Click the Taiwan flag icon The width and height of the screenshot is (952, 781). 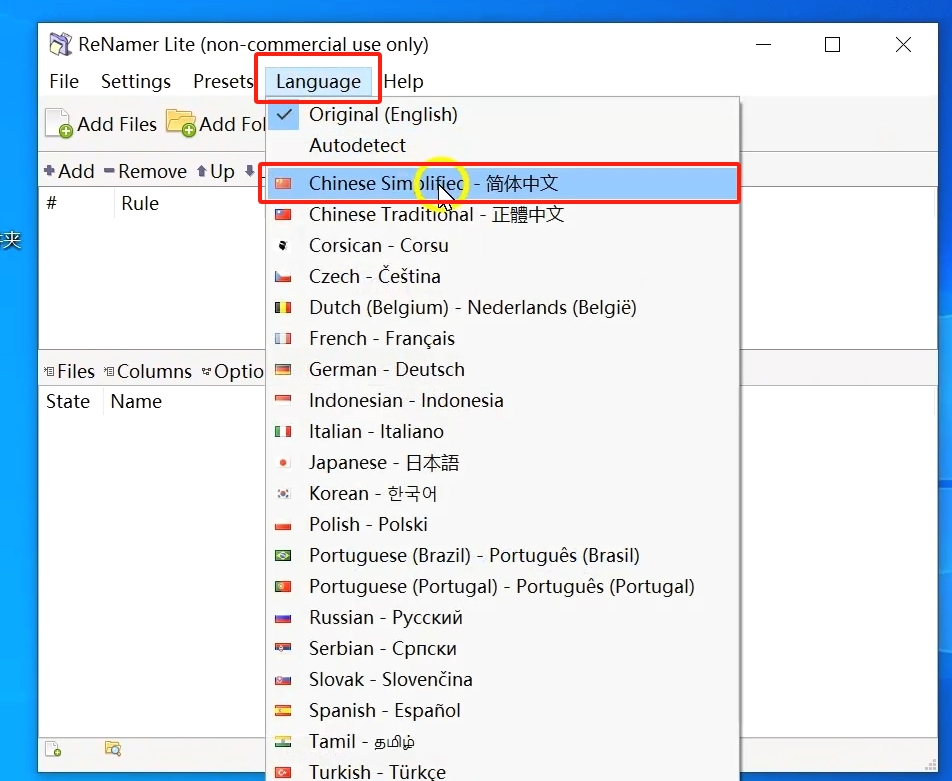[283, 214]
